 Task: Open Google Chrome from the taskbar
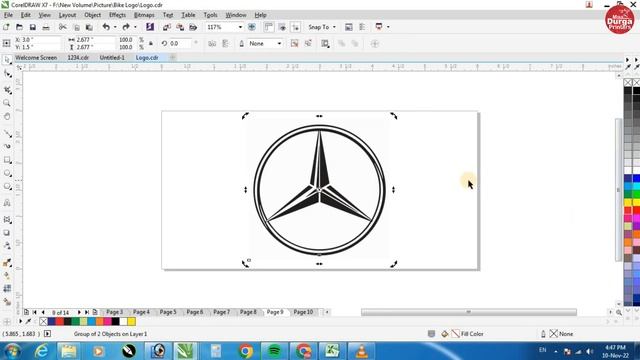tap(246, 351)
